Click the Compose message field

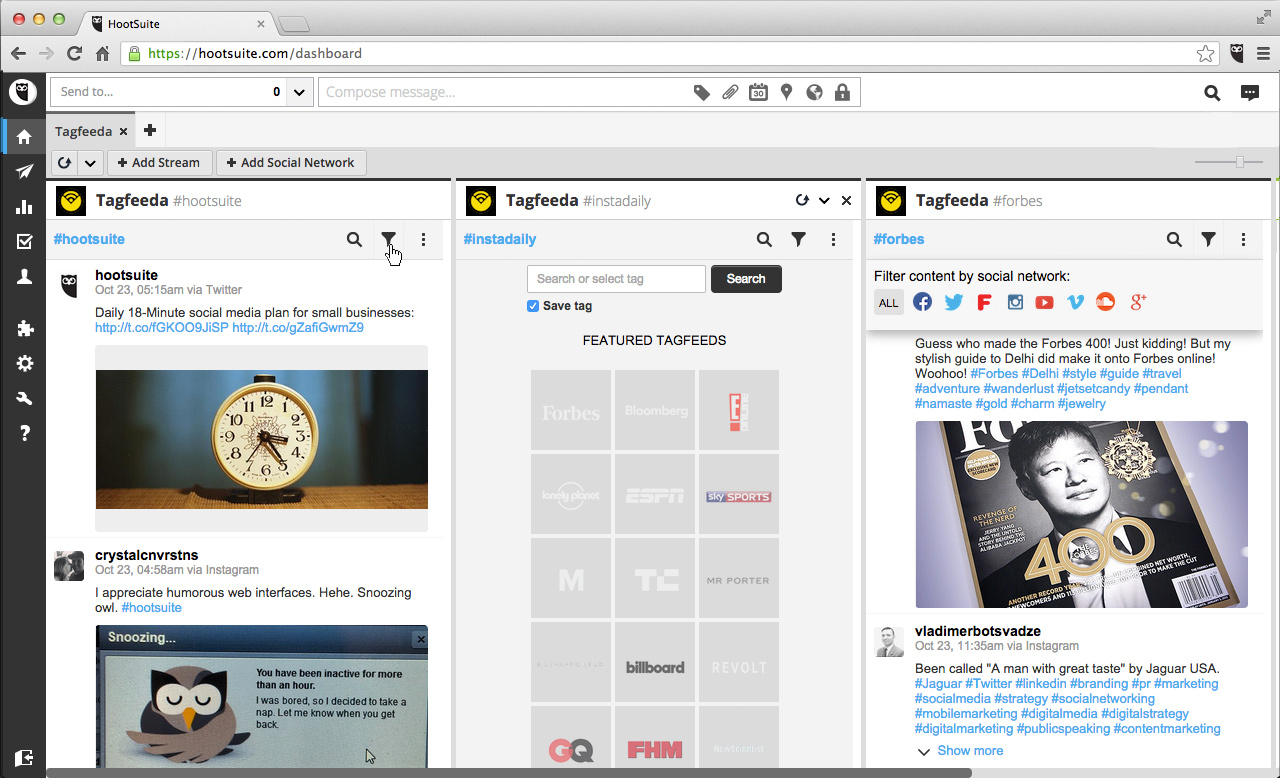[503, 92]
